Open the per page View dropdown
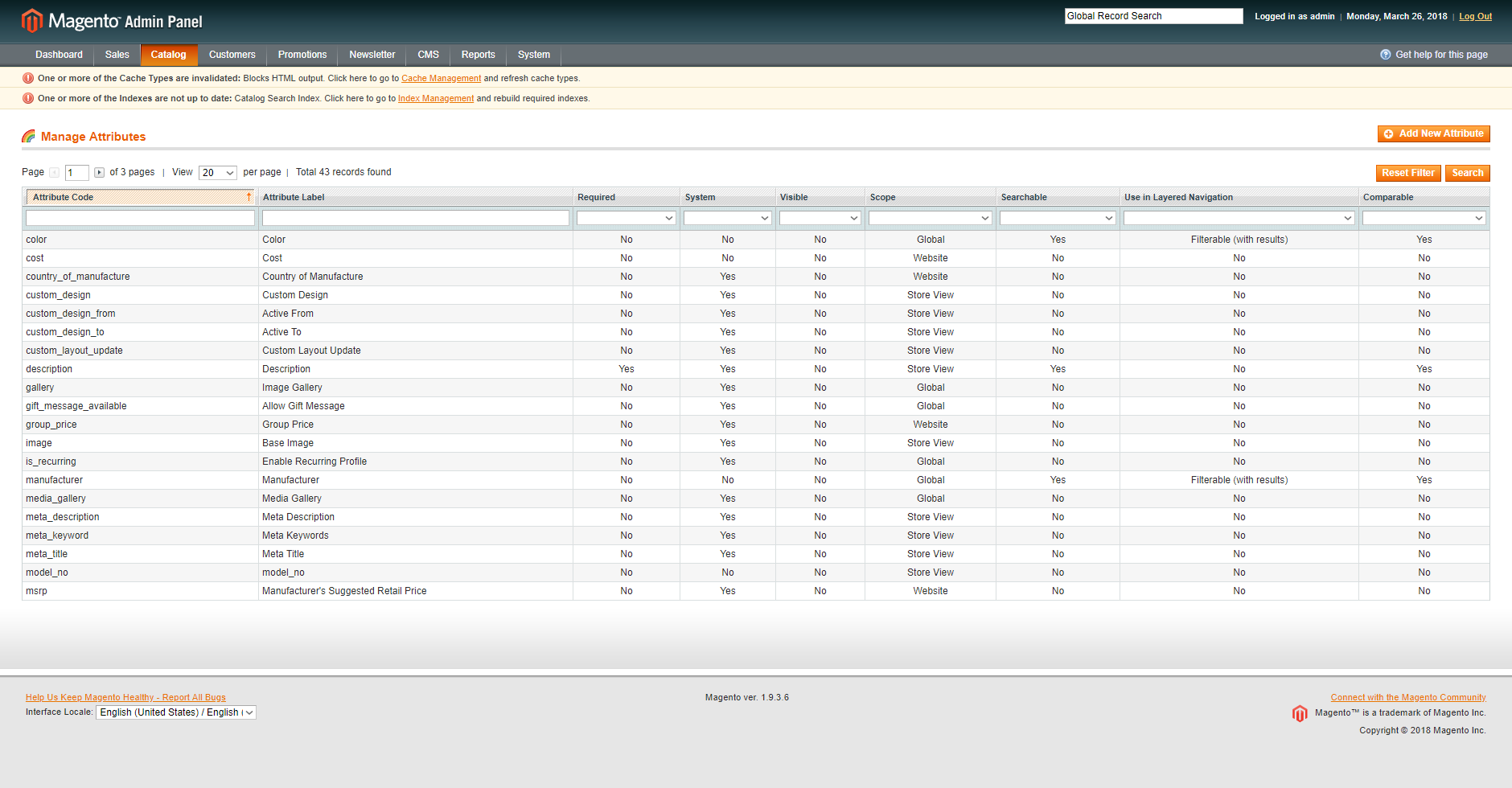1512x788 pixels. [x=218, y=173]
